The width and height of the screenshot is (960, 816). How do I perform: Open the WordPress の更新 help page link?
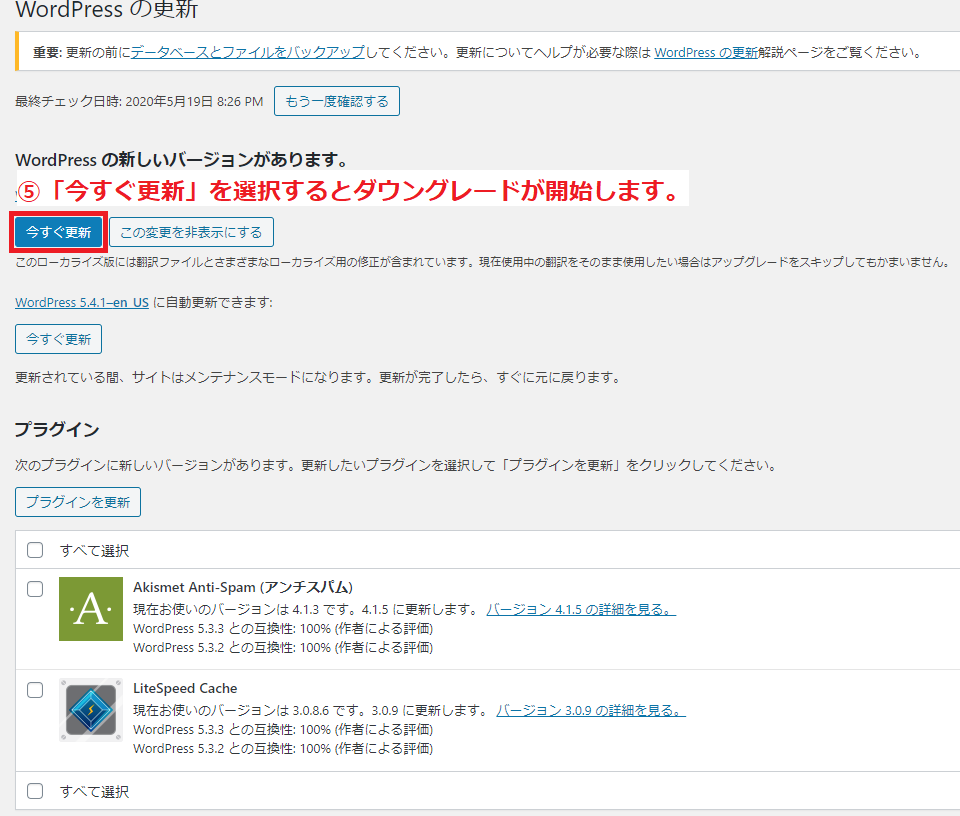pyautogui.click(x=706, y=52)
